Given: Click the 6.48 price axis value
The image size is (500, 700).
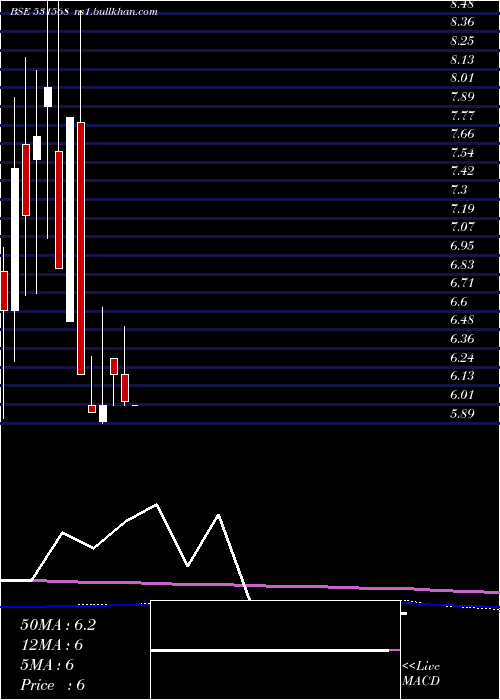Looking at the screenshot, I should coord(462,320).
